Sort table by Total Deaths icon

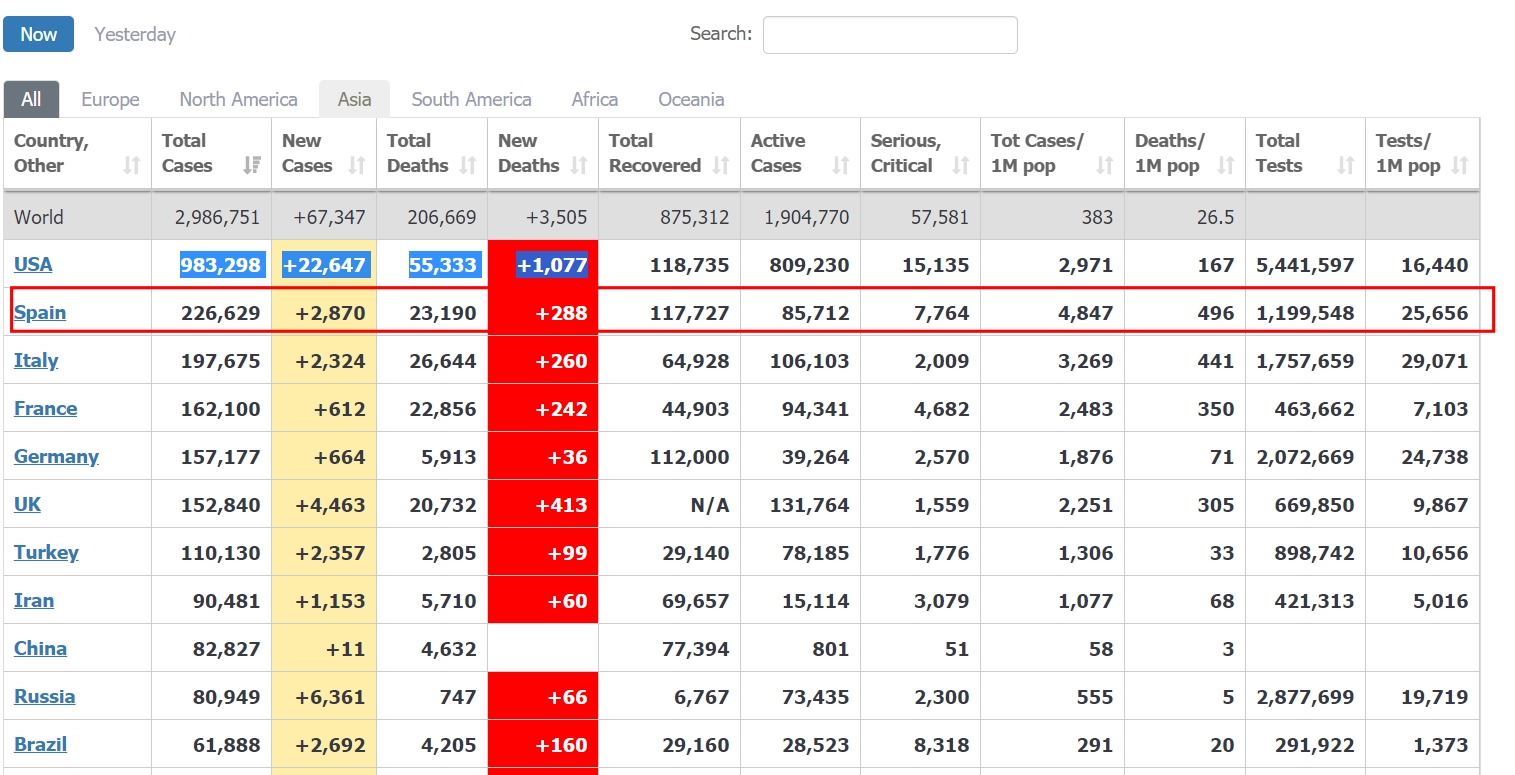468,166
